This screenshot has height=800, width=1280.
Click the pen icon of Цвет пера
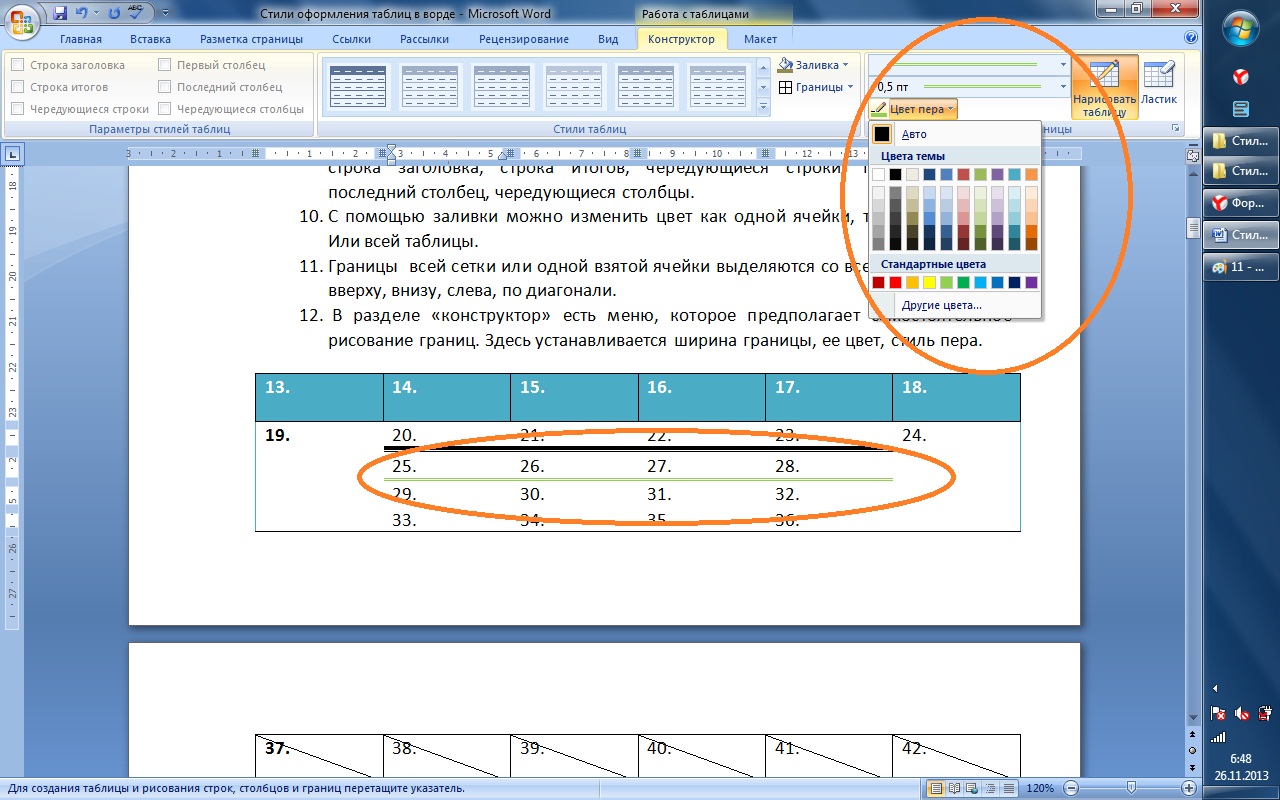click(879, 109)
